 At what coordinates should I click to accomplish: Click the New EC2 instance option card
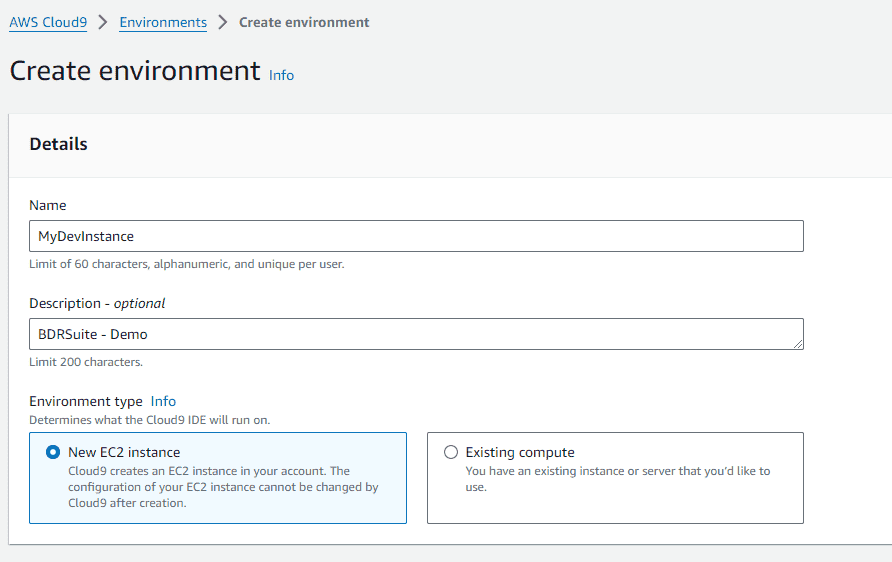[218, 478]
